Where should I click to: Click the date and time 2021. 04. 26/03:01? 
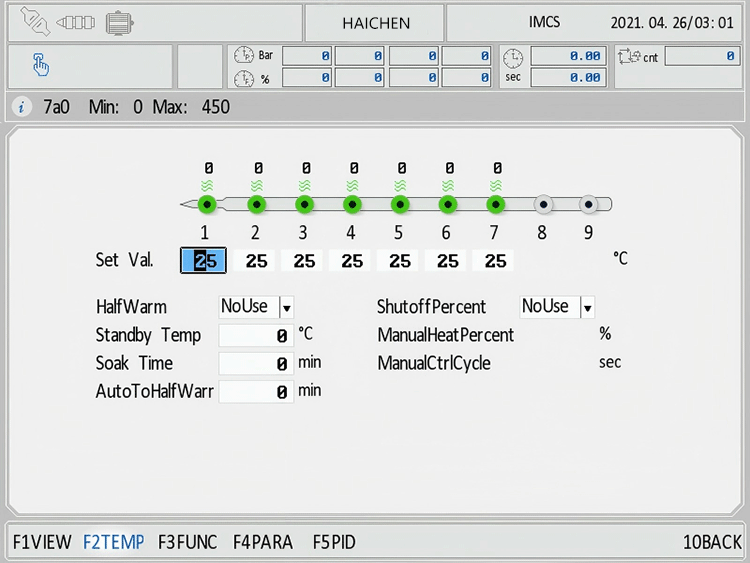[672, 23]
